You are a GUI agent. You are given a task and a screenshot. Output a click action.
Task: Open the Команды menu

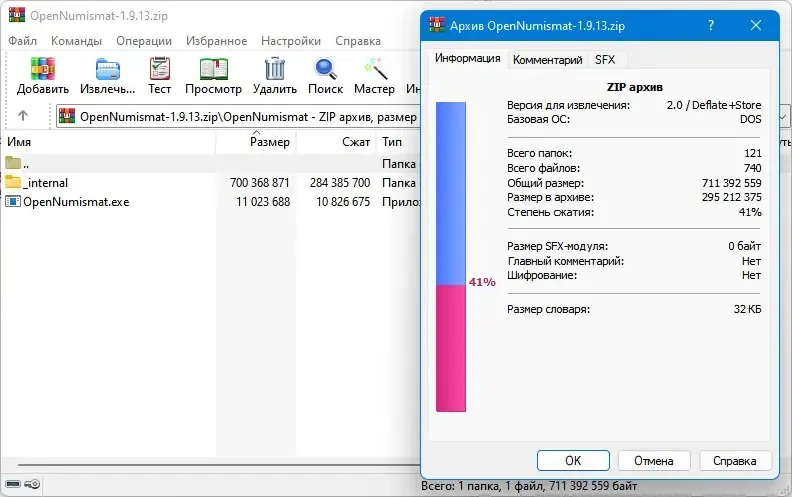coord(76,41)
